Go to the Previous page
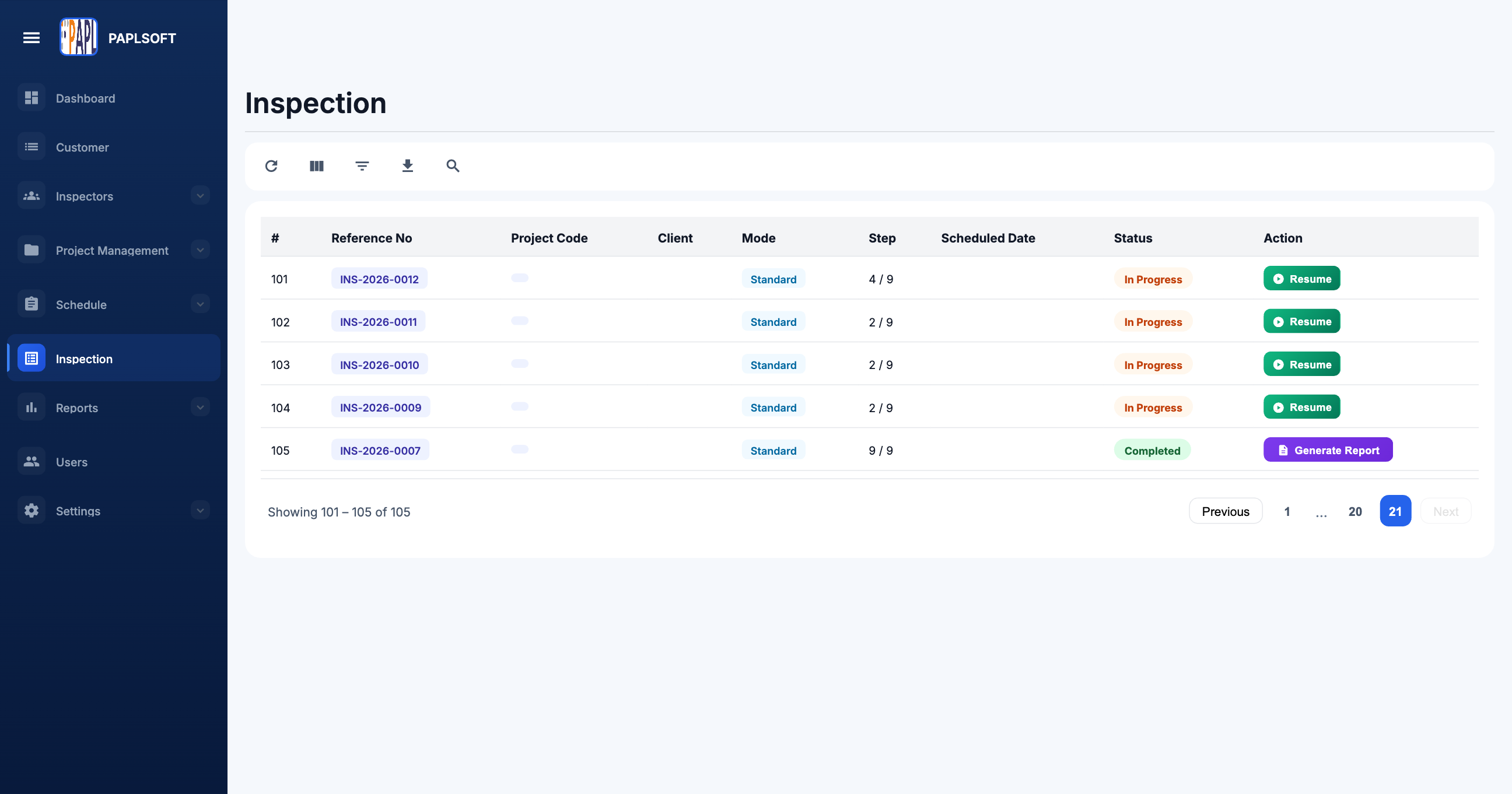The width and height of the screenshot is (1512, 794). point(1226,511)
